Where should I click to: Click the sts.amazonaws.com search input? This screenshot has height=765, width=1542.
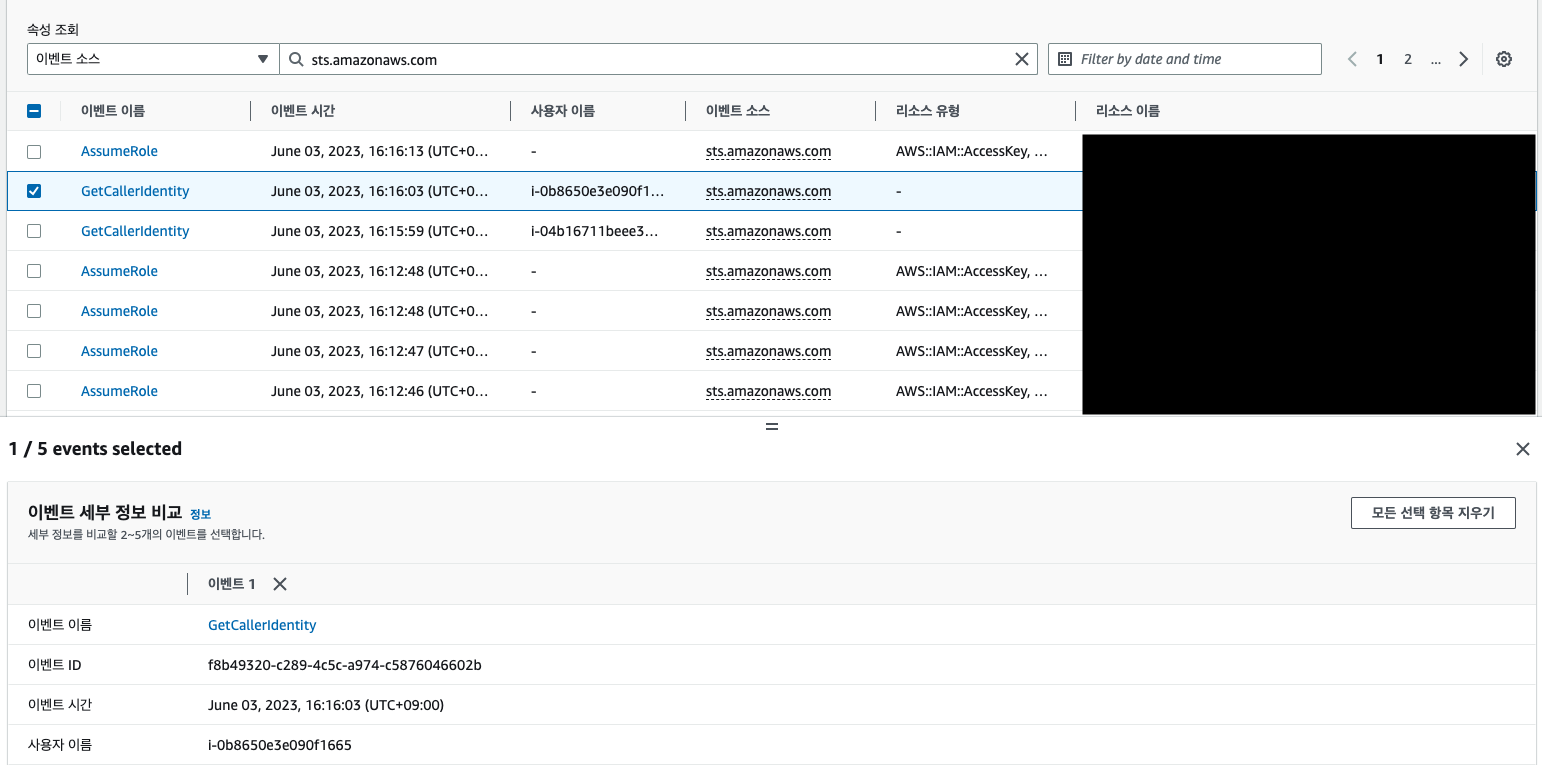658,59
